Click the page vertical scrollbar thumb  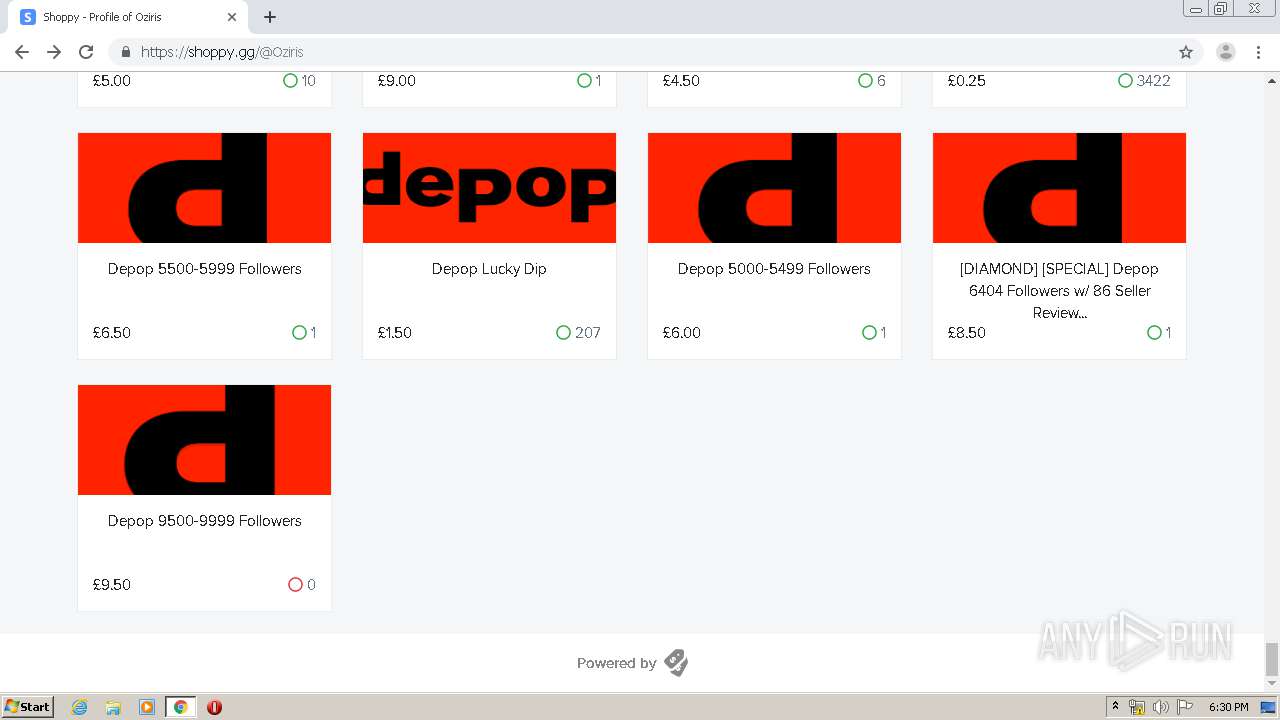(x=1272, y=659)
